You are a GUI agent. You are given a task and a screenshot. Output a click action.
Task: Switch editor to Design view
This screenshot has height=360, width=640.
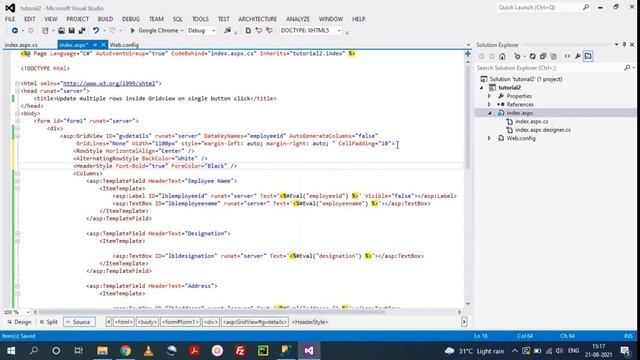19,322
